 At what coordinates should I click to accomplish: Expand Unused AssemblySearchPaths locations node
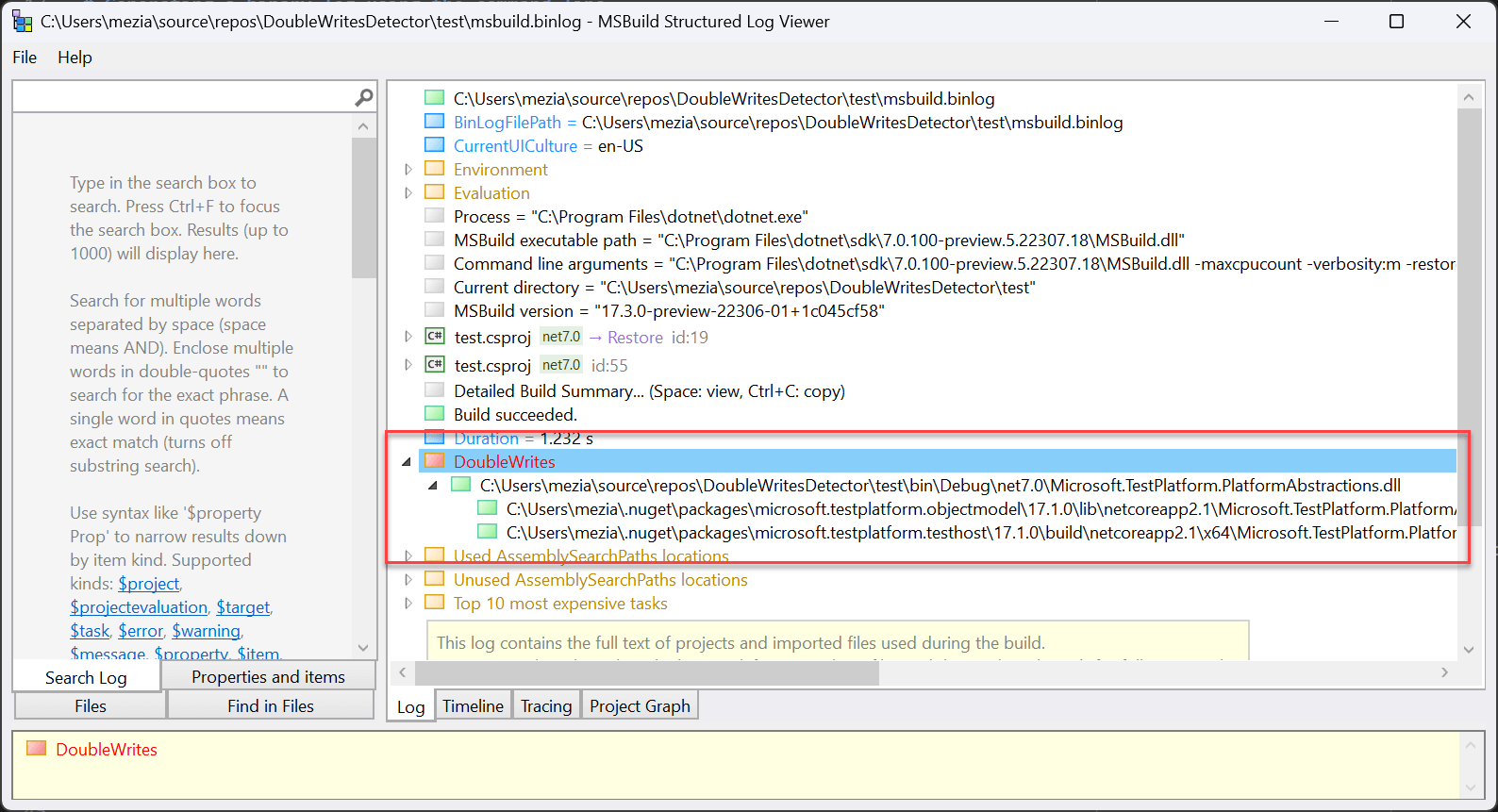pyautogui.click(x=408, y=580)
